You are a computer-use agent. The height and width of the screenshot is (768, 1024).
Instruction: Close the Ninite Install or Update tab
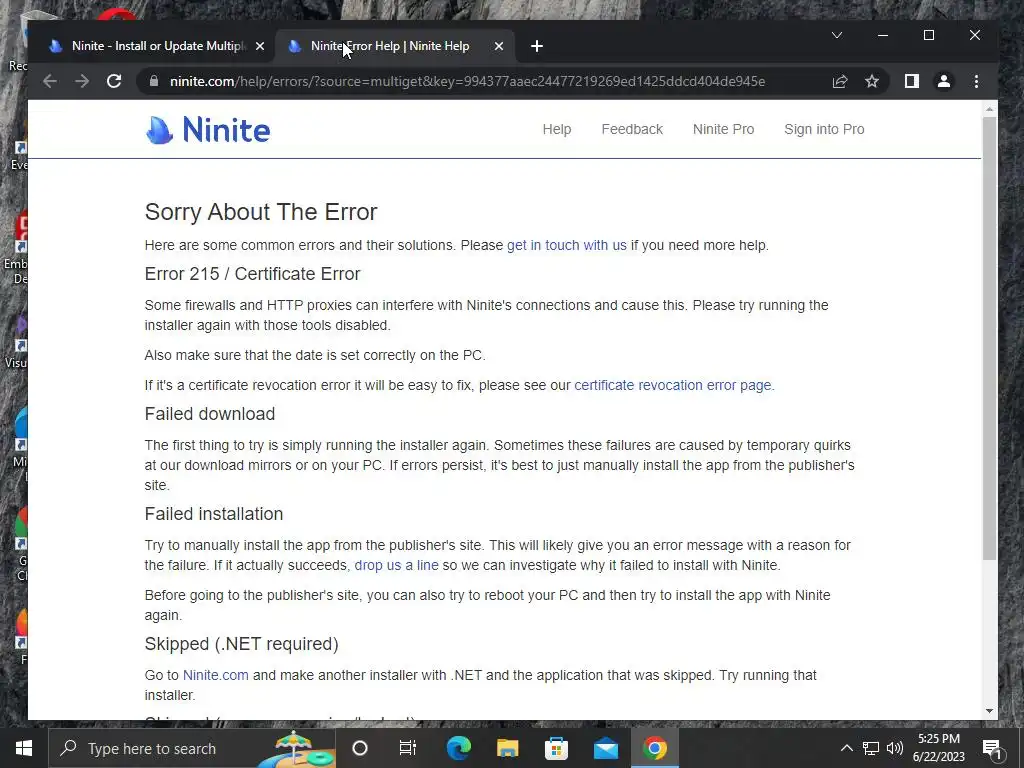tap(260, 46)
